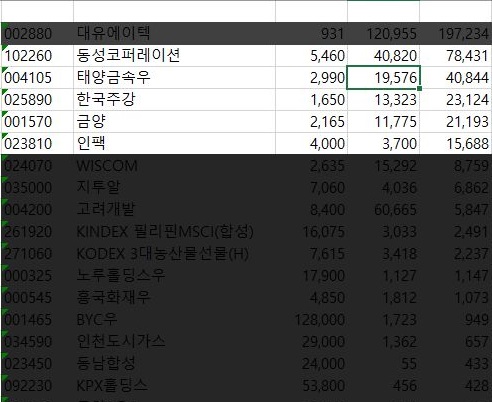Screen dimensions: 492x402
Task: Select code cell 025890
Action: [x=37, y=100]
